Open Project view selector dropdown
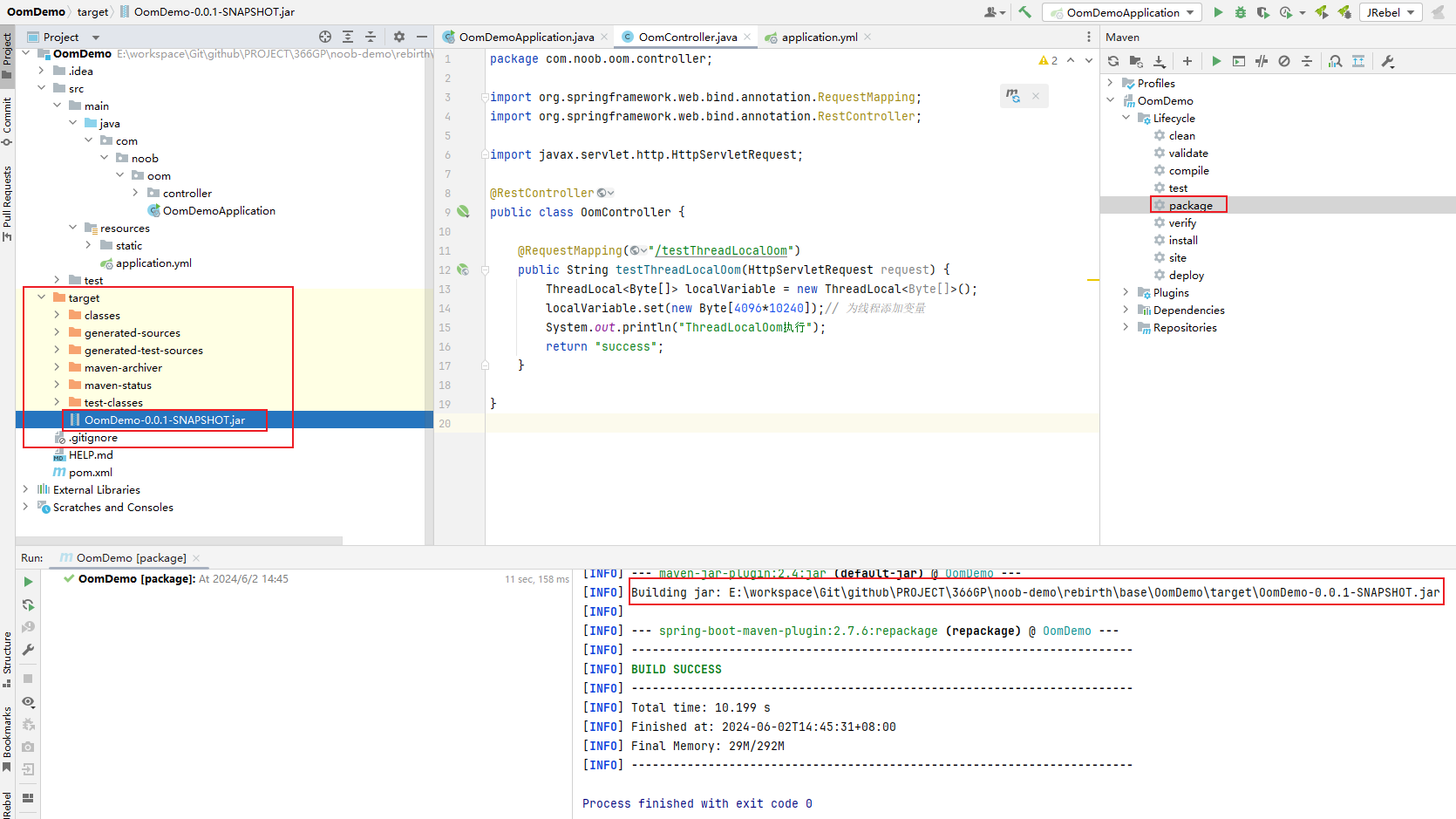This screenshot has height=819, width=1456. point(63,37)
